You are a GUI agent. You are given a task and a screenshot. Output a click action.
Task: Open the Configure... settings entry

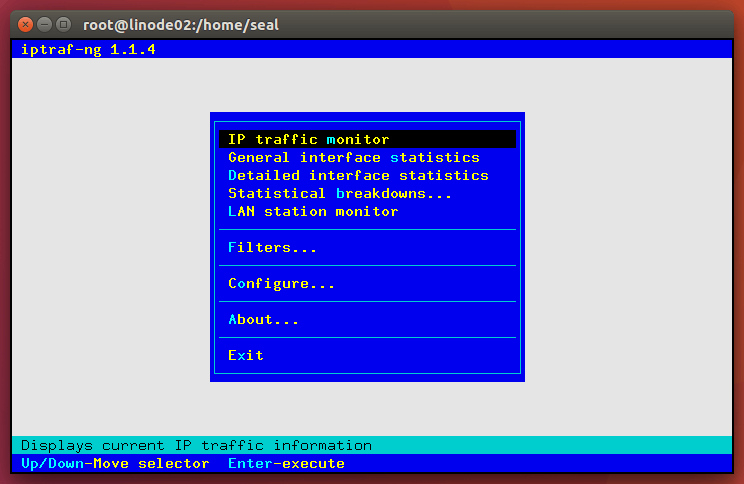[281, 283]
